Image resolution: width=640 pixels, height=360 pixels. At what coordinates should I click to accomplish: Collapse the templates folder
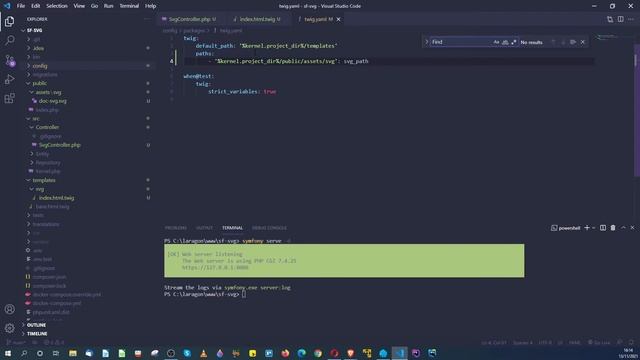click(x=44, y=180)
